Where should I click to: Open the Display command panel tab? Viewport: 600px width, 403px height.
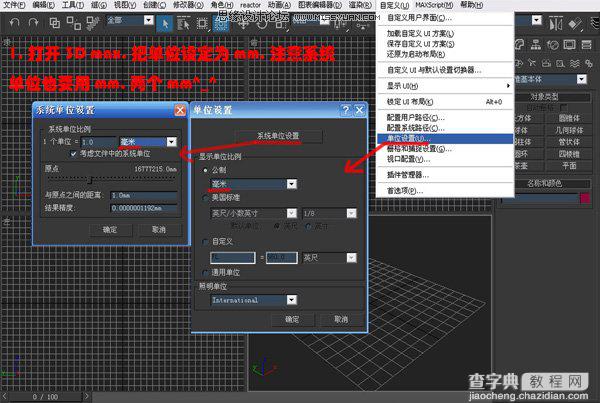pos(569,45)
